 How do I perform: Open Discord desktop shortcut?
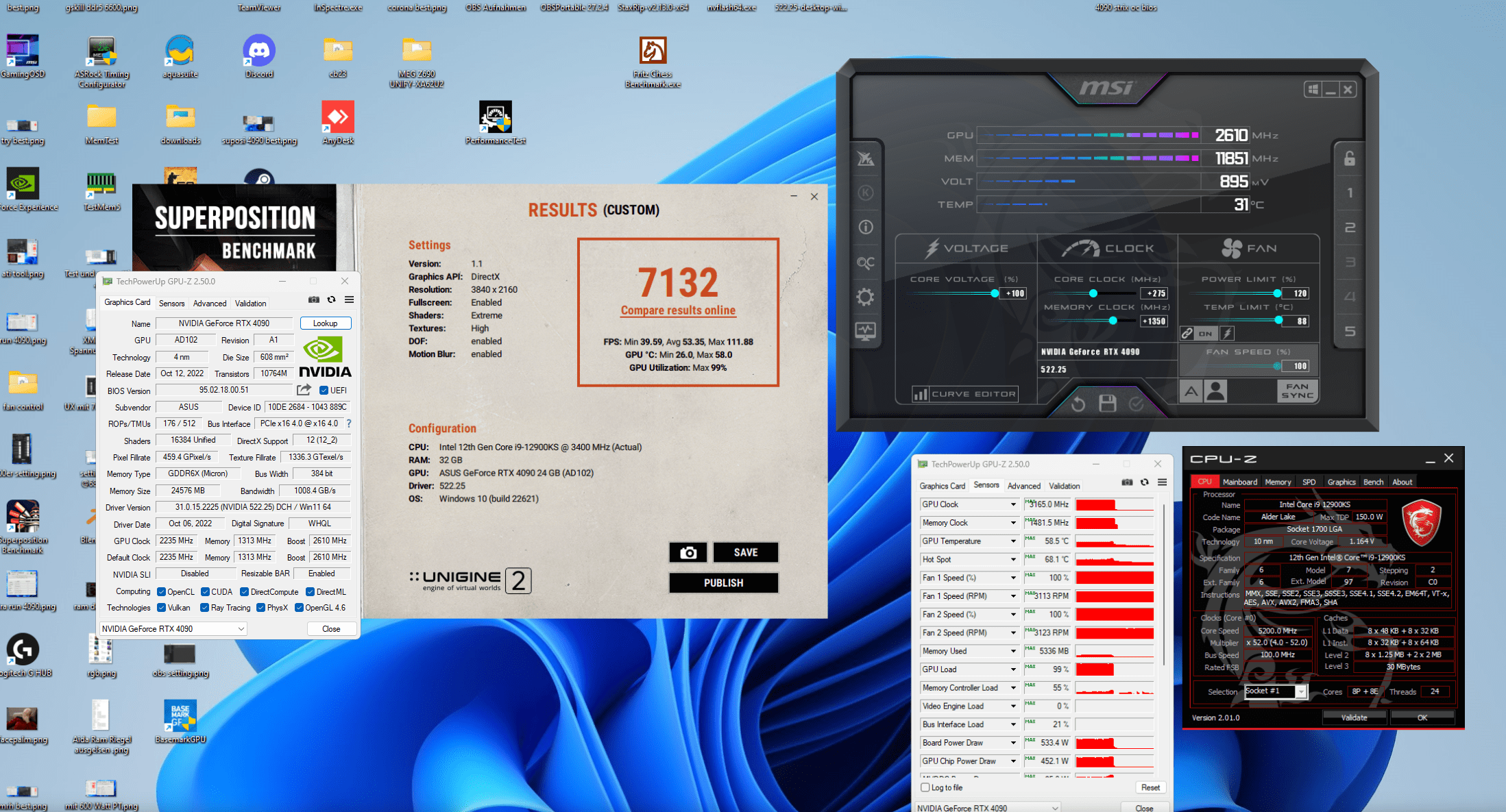pos(259,57)
